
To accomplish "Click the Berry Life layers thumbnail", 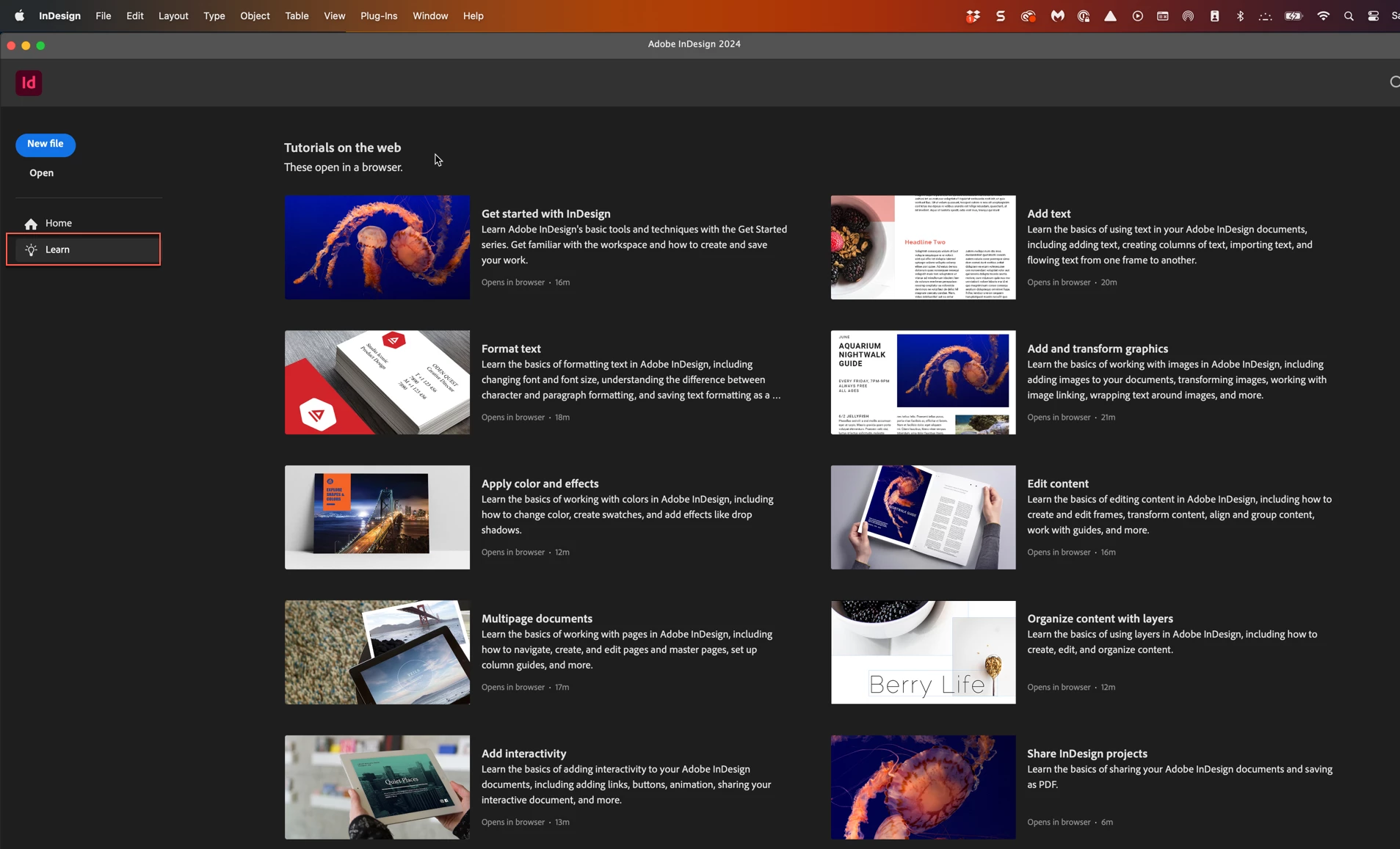I will [923, 652].
